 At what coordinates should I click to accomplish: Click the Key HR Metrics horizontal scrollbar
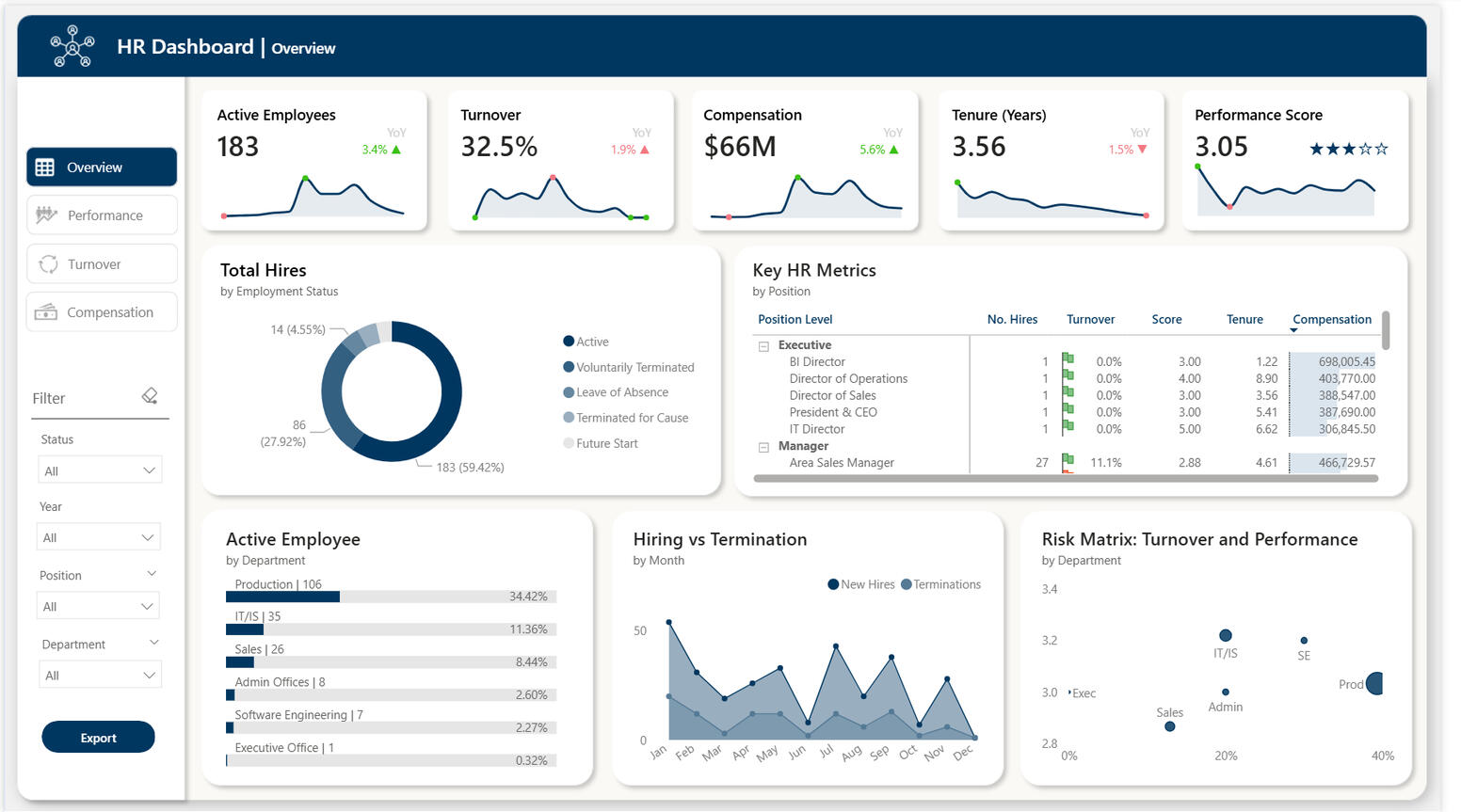[1065, 479]
